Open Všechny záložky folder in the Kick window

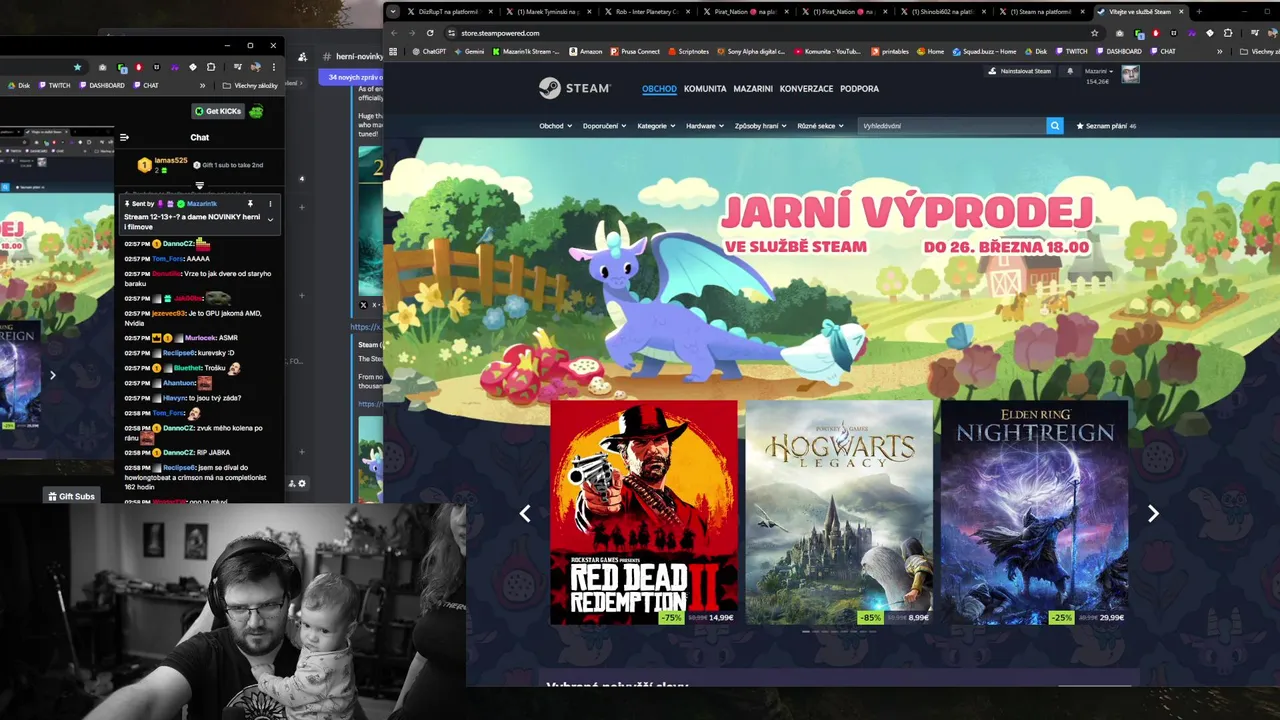(x=250, y=85)
